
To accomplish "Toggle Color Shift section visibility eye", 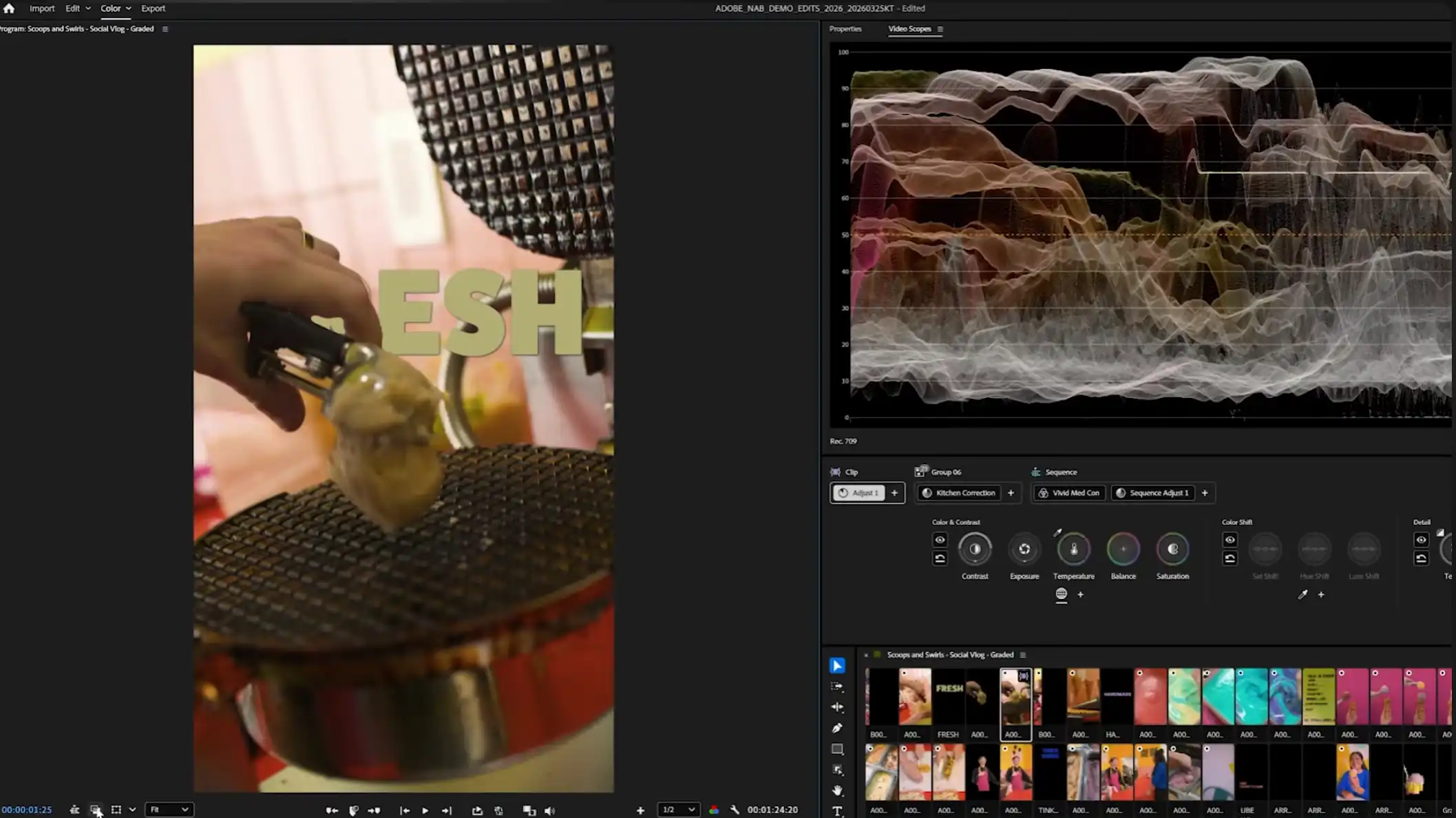I will pyautogui.click(x=1230, y=540).
